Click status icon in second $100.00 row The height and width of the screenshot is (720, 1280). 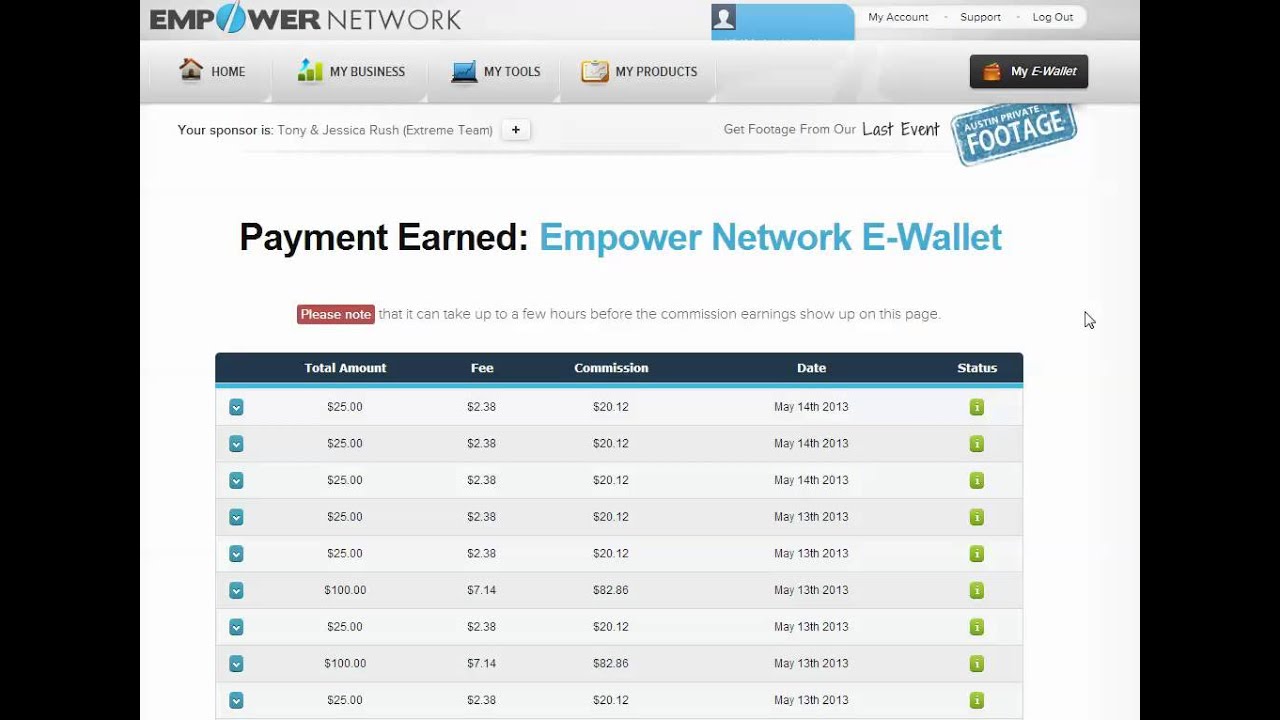pos(977,664)
